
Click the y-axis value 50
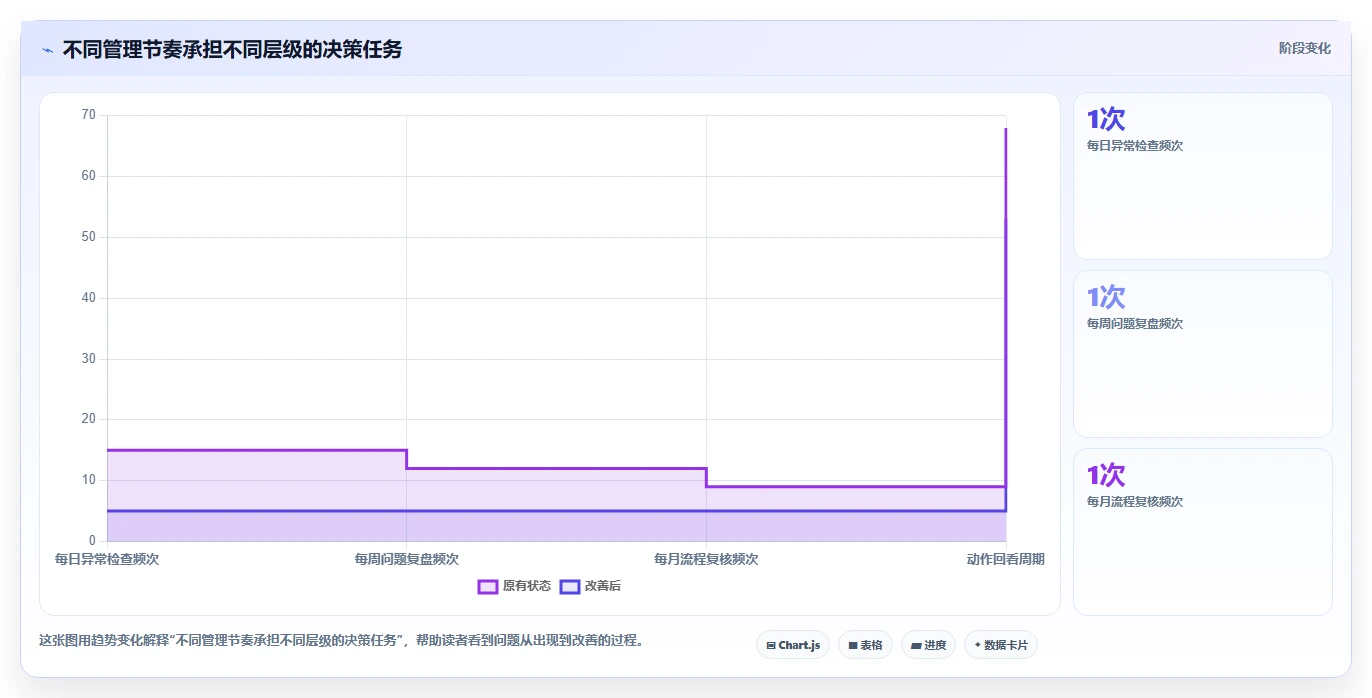coord(89,237)
